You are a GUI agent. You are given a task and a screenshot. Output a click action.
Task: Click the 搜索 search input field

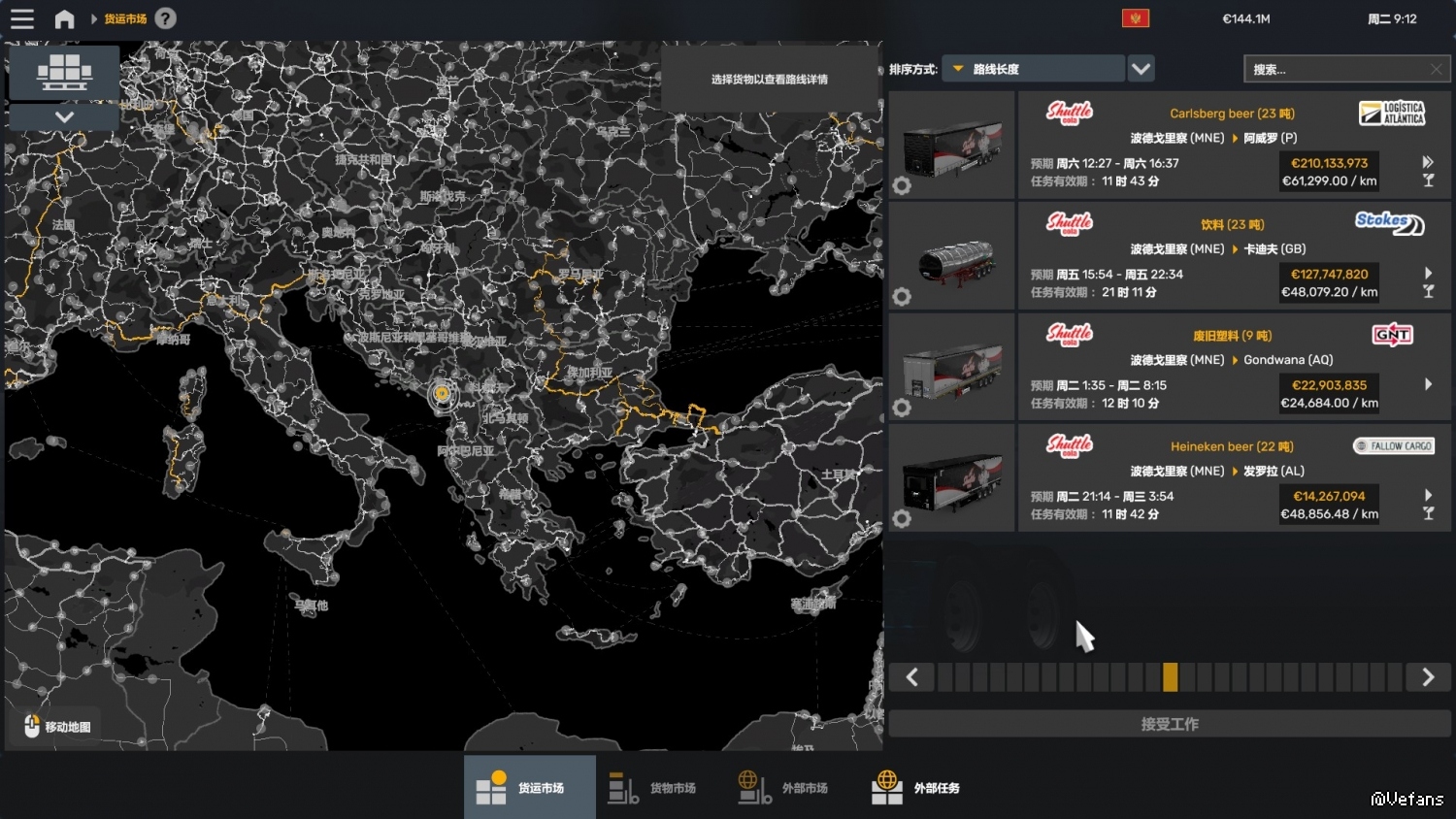point(1335,69)
